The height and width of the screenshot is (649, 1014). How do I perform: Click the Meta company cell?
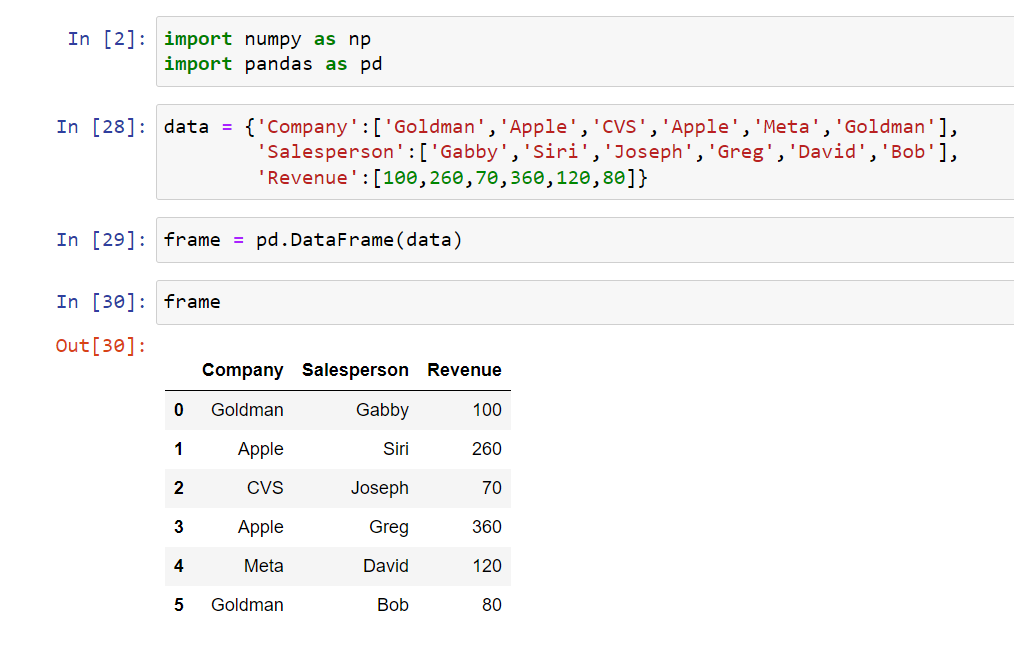264,566
